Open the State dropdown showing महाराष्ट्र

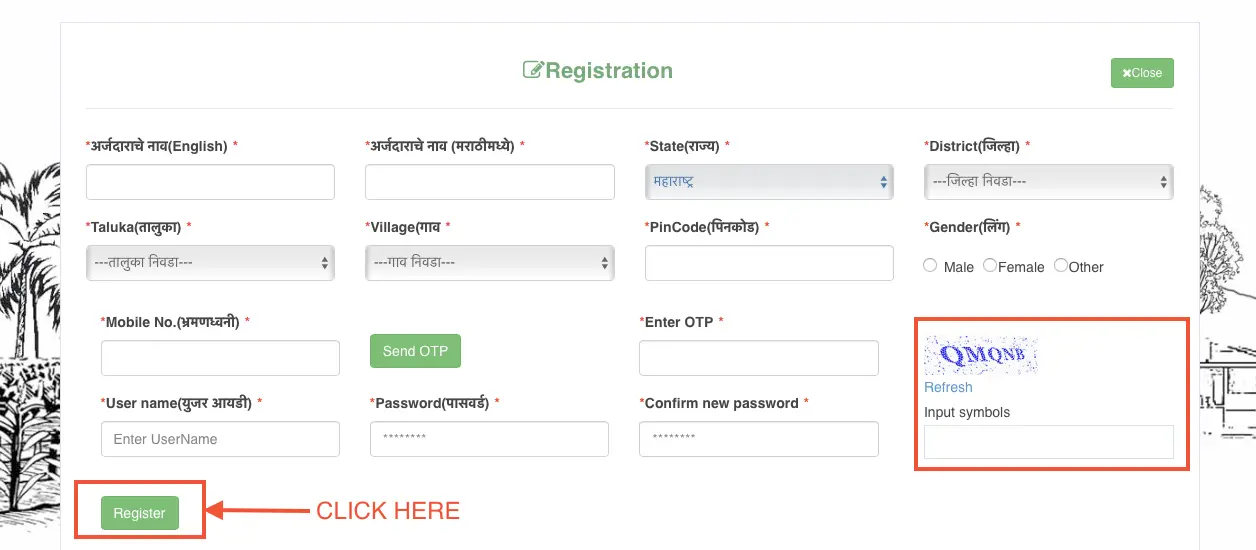pos(769,182)
